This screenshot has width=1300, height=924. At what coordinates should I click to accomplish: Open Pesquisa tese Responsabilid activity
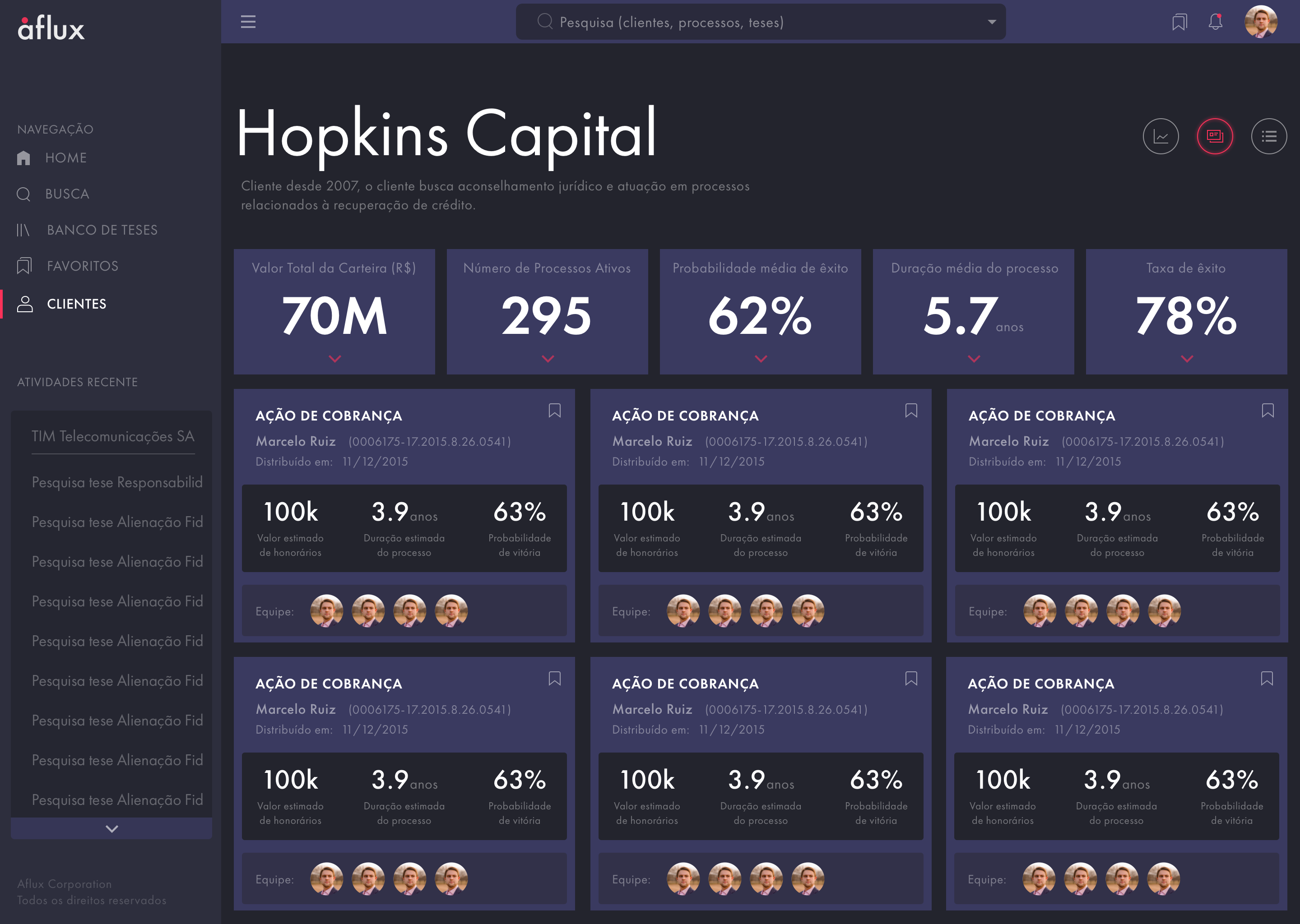116,482
